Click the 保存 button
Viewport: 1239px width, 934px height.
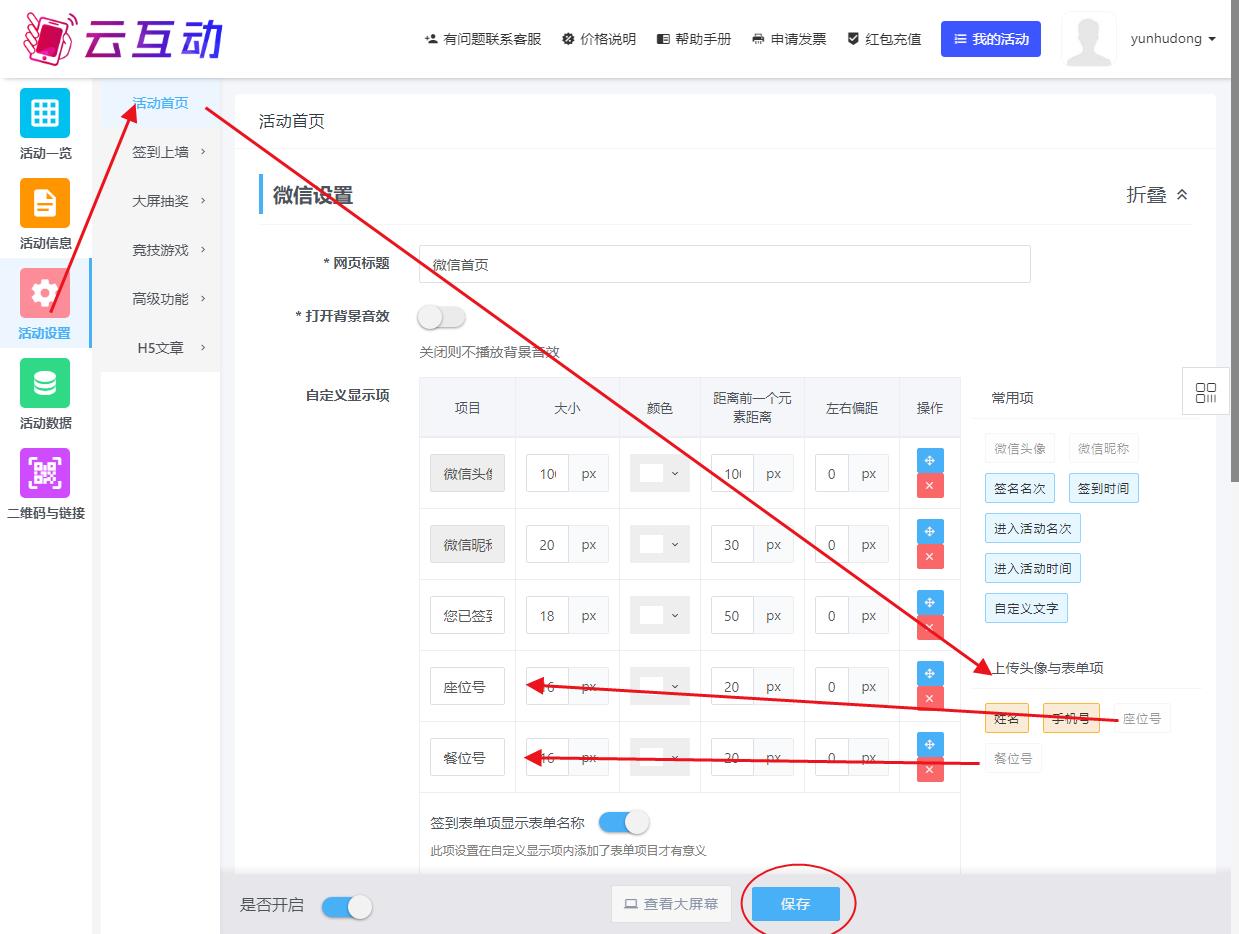796,904
